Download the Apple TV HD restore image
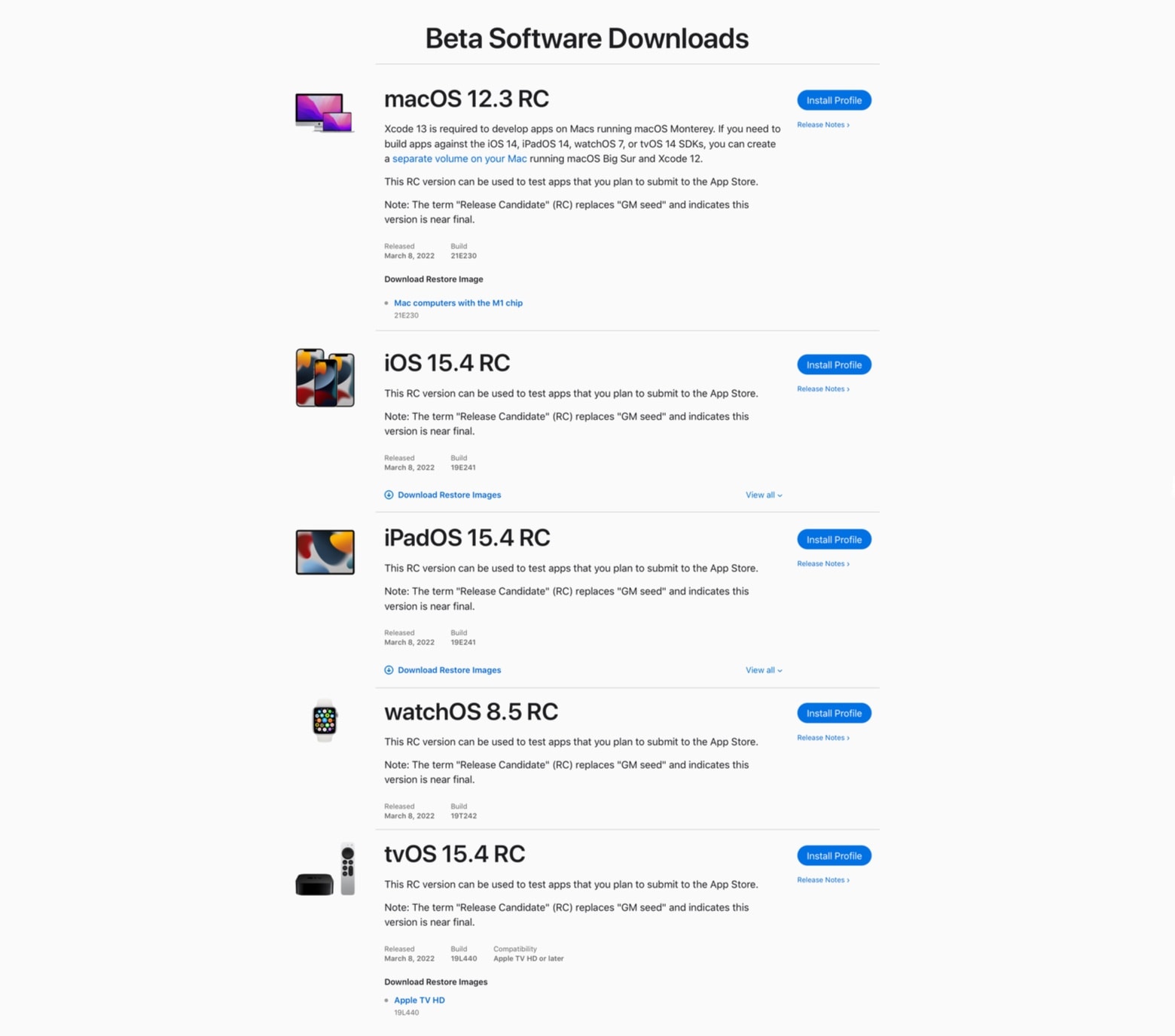Screen dimensions: 1175x1036 (420, 1001)
